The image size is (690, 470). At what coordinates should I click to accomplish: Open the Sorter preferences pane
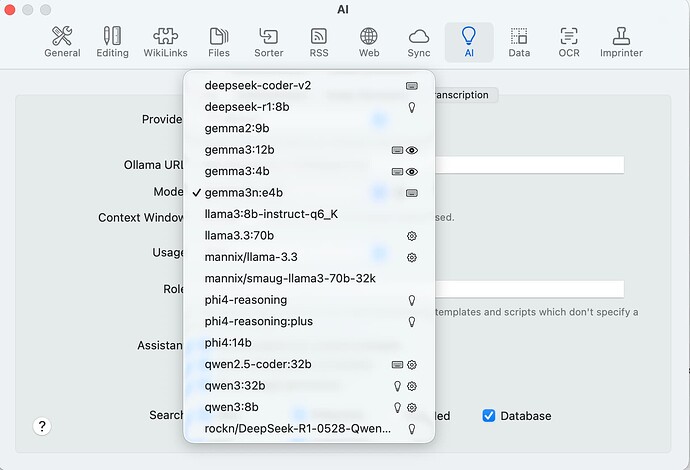pyautogui.click(x=268, y=42)
